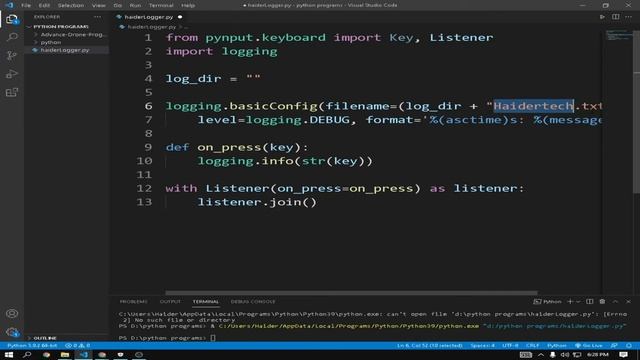Viewport: 640px width, 360px height.
Task: Select the TERMINAL panel tab
Action: point(206,301)
